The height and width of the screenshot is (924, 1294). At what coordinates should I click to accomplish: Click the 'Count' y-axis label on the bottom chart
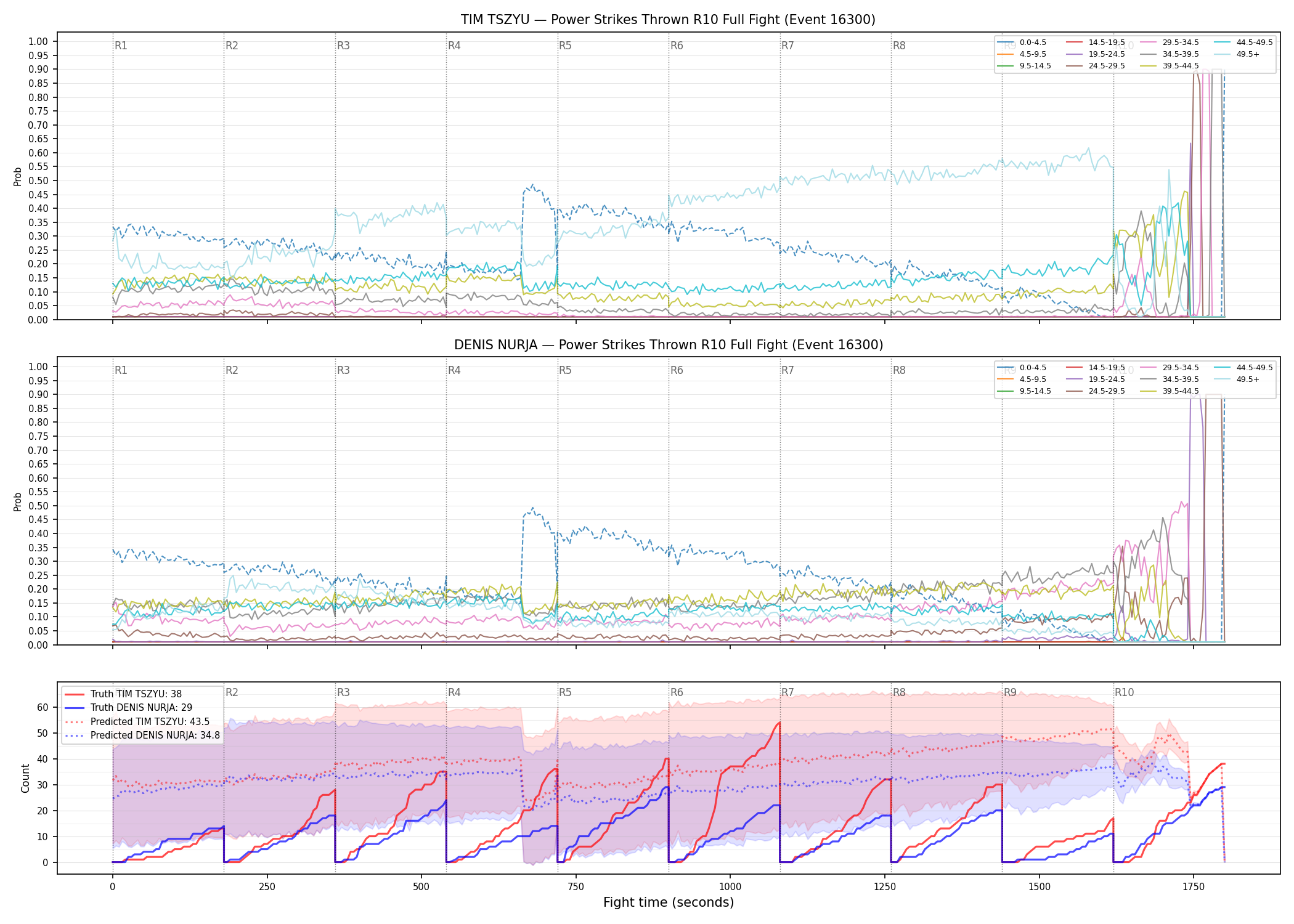pos(25,778)
